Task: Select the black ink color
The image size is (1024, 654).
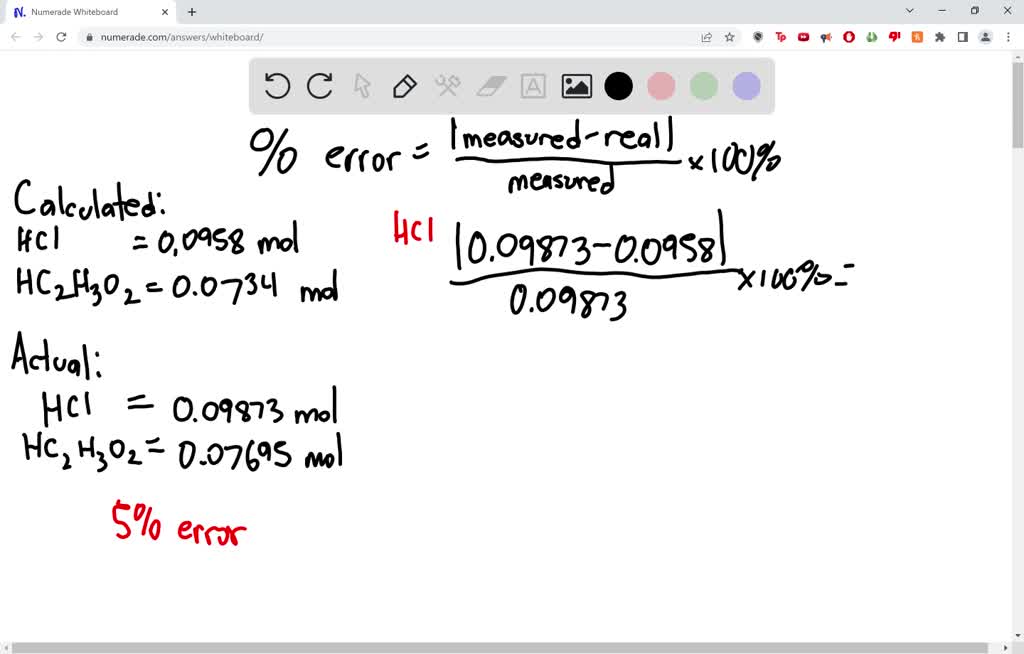Action: pos(618,86)
